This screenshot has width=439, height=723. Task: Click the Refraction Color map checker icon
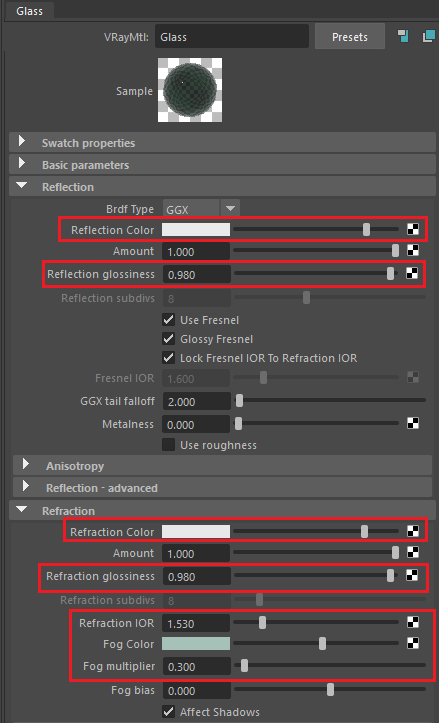[x=413, y=531]
